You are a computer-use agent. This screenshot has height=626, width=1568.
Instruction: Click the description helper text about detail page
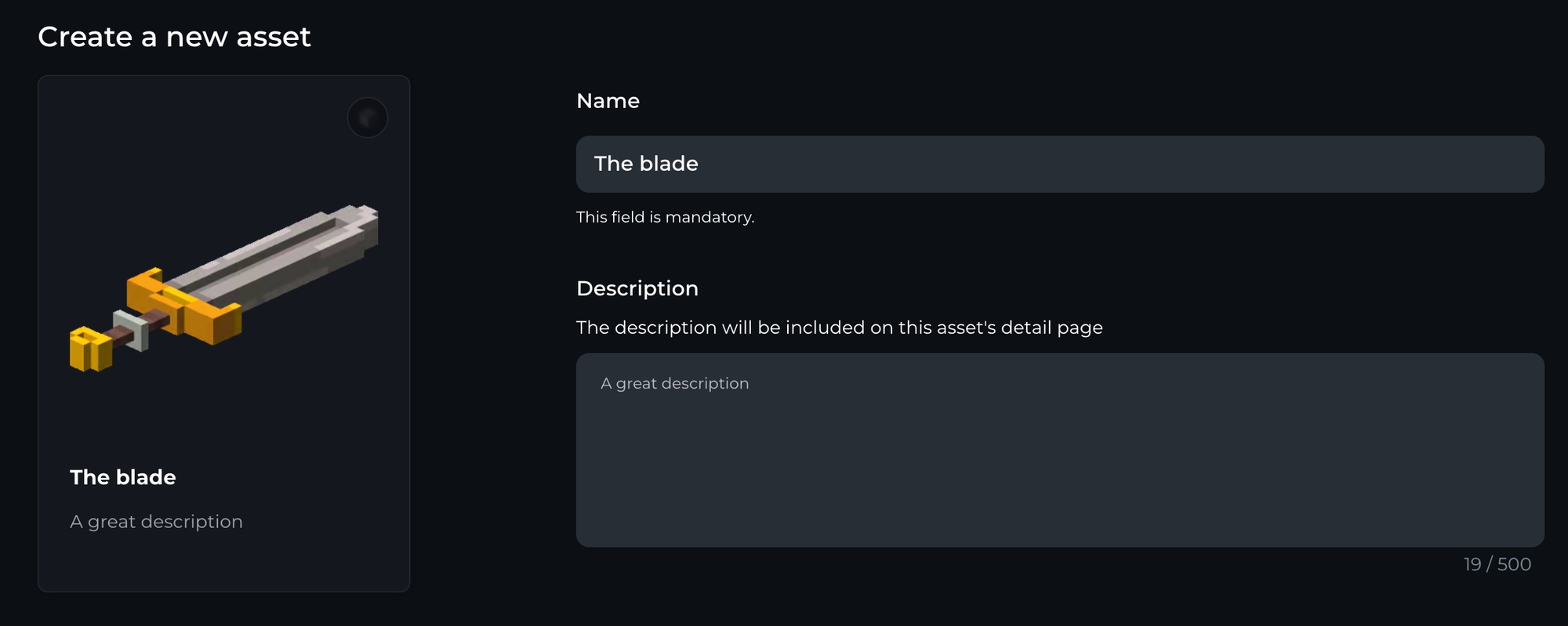pyautogui.click(x=839, y=327)
